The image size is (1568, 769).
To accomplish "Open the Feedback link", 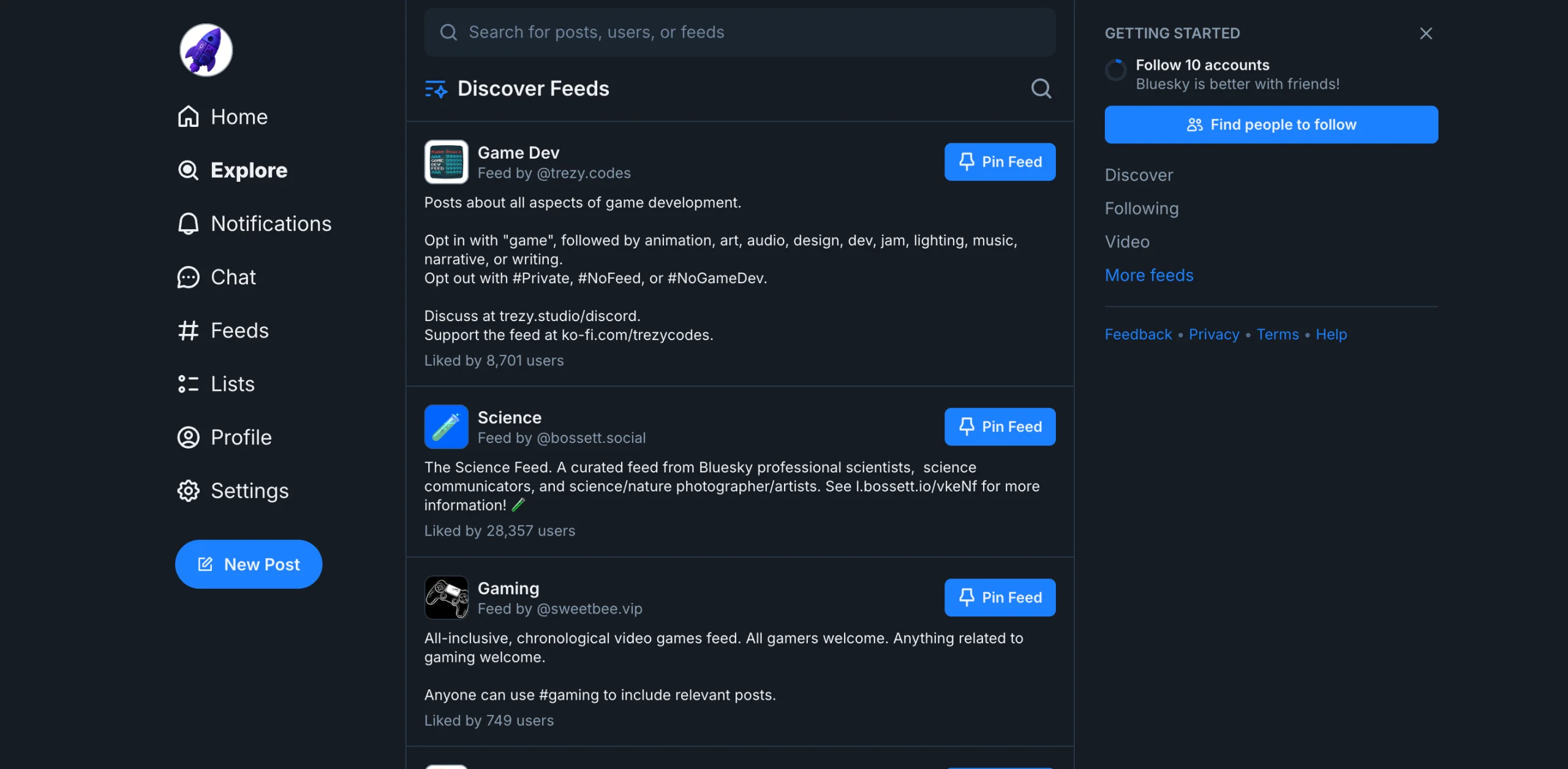I will pyautogui.click(x=1137, y=334).
